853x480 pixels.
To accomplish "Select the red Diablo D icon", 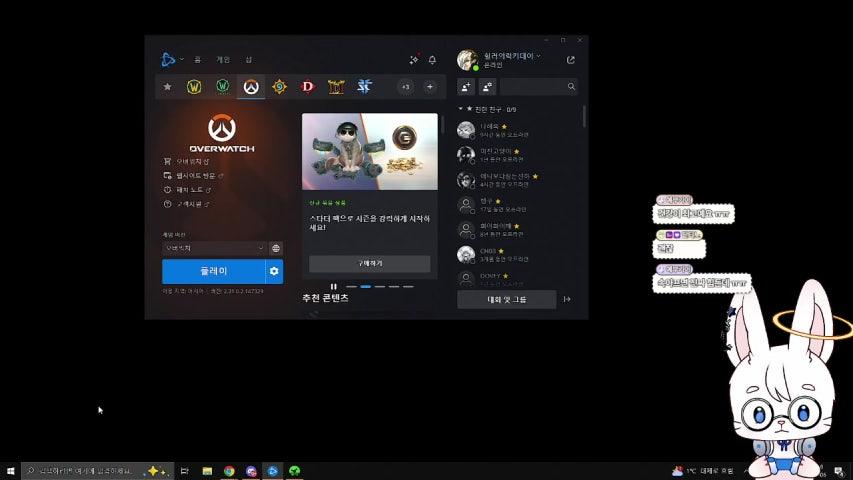I will (x=307, y=87).
